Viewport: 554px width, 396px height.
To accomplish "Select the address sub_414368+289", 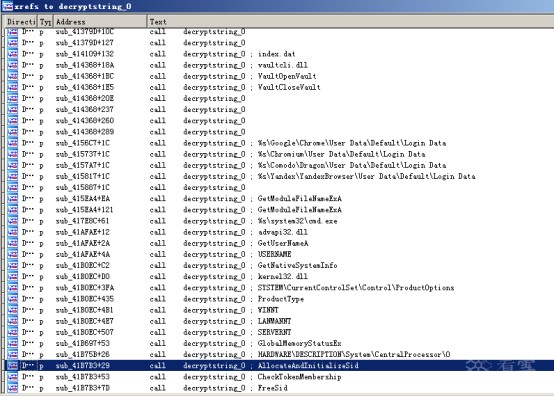I will (85, 132).
